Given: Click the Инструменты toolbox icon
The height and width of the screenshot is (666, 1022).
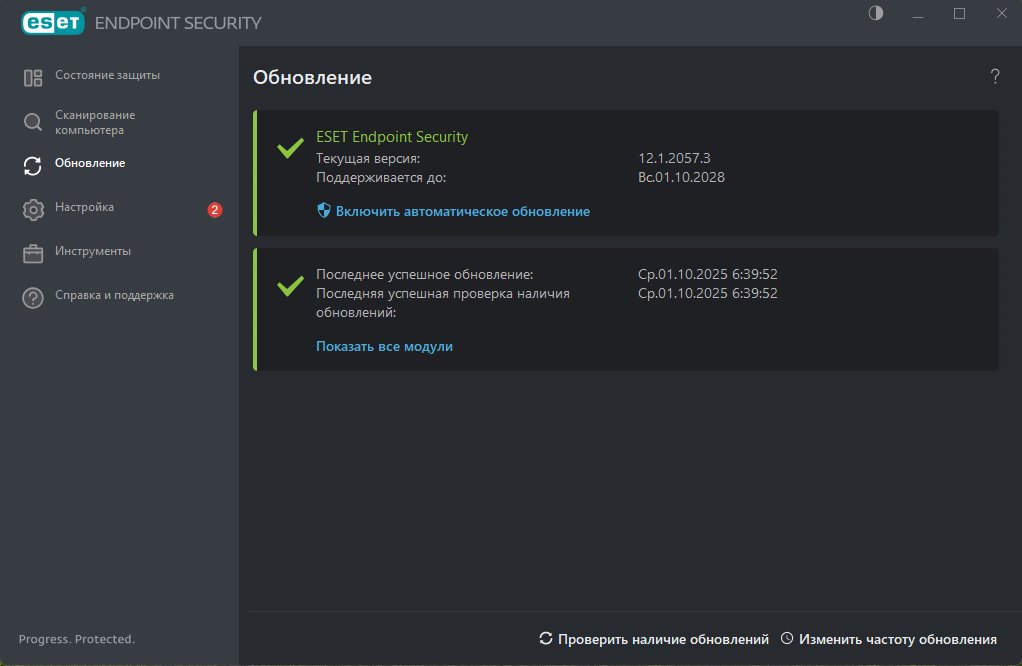Looking at the screenshot, I should [33, 253].
